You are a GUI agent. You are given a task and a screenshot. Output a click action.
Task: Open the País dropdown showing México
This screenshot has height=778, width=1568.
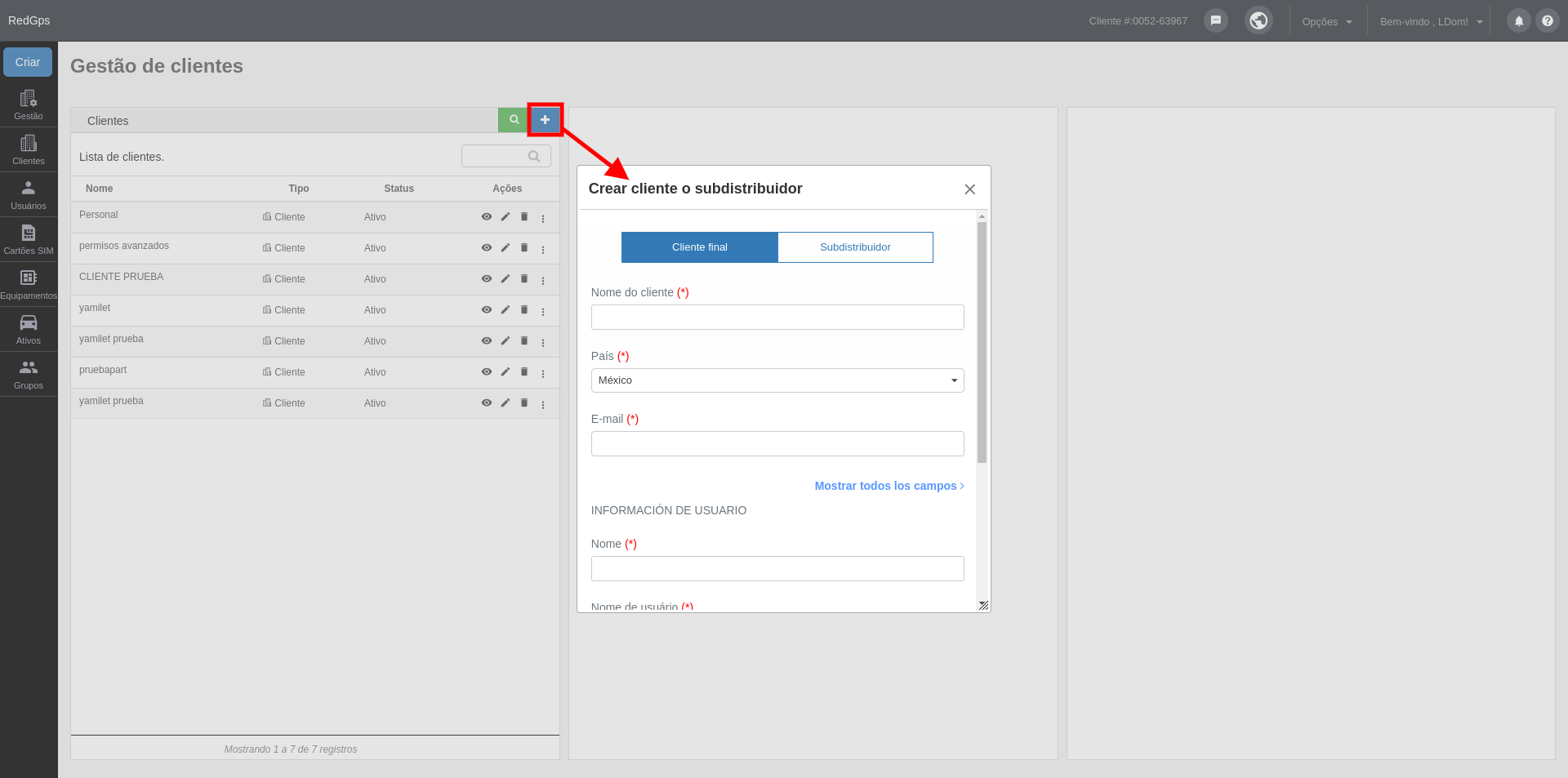pyautogui.click(x=777, y=380)
